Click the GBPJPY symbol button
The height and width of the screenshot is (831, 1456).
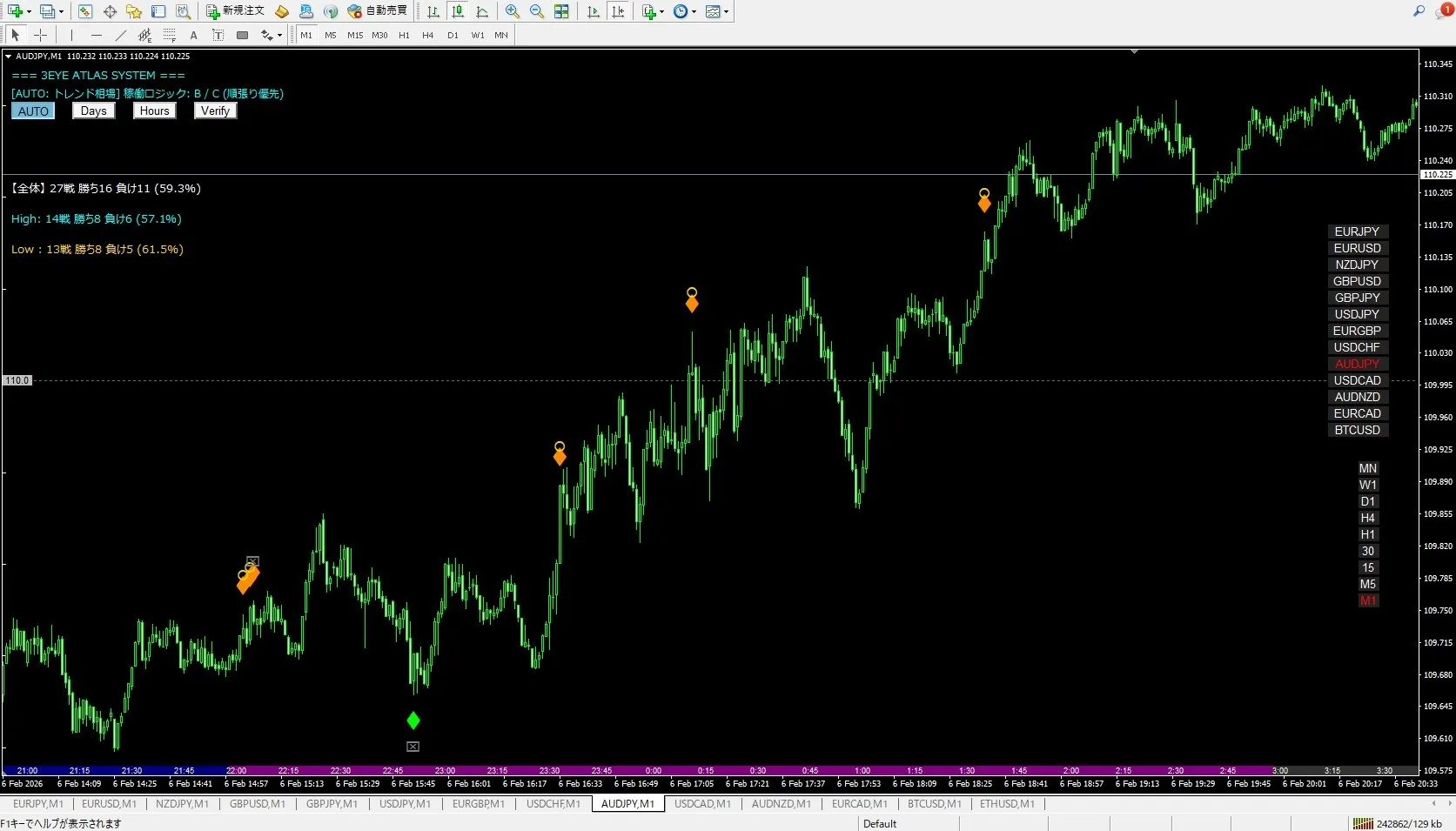click(x=1357, y=298)
